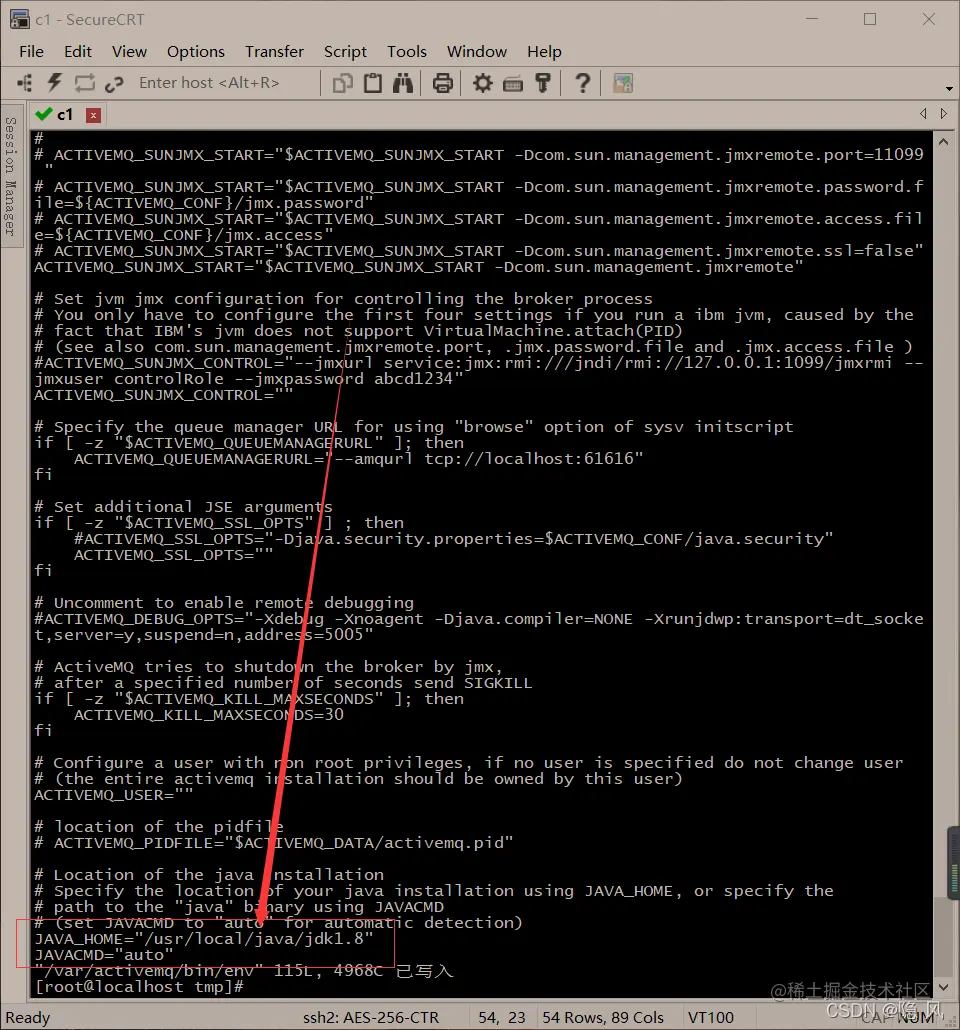This screenshot has width=960, height=1030.
Task: Click the 54, 23 cursor position indicator
Action: tap(501, 1018)
